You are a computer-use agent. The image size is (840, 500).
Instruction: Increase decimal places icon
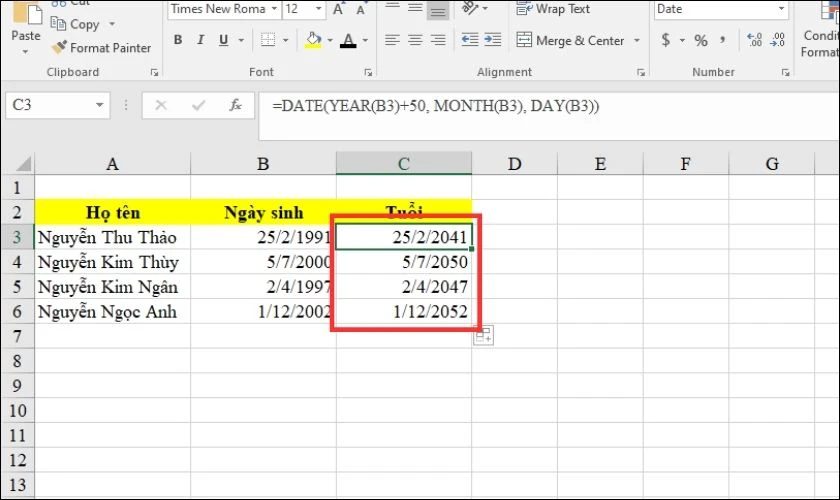754,40
